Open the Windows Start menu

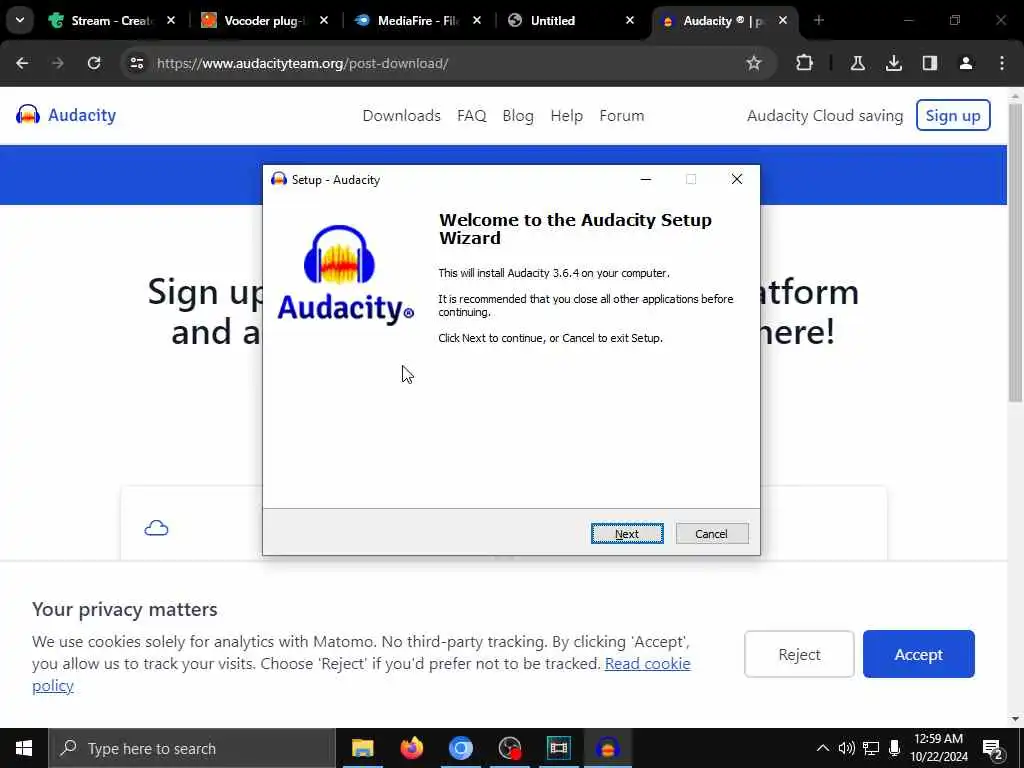24,748
